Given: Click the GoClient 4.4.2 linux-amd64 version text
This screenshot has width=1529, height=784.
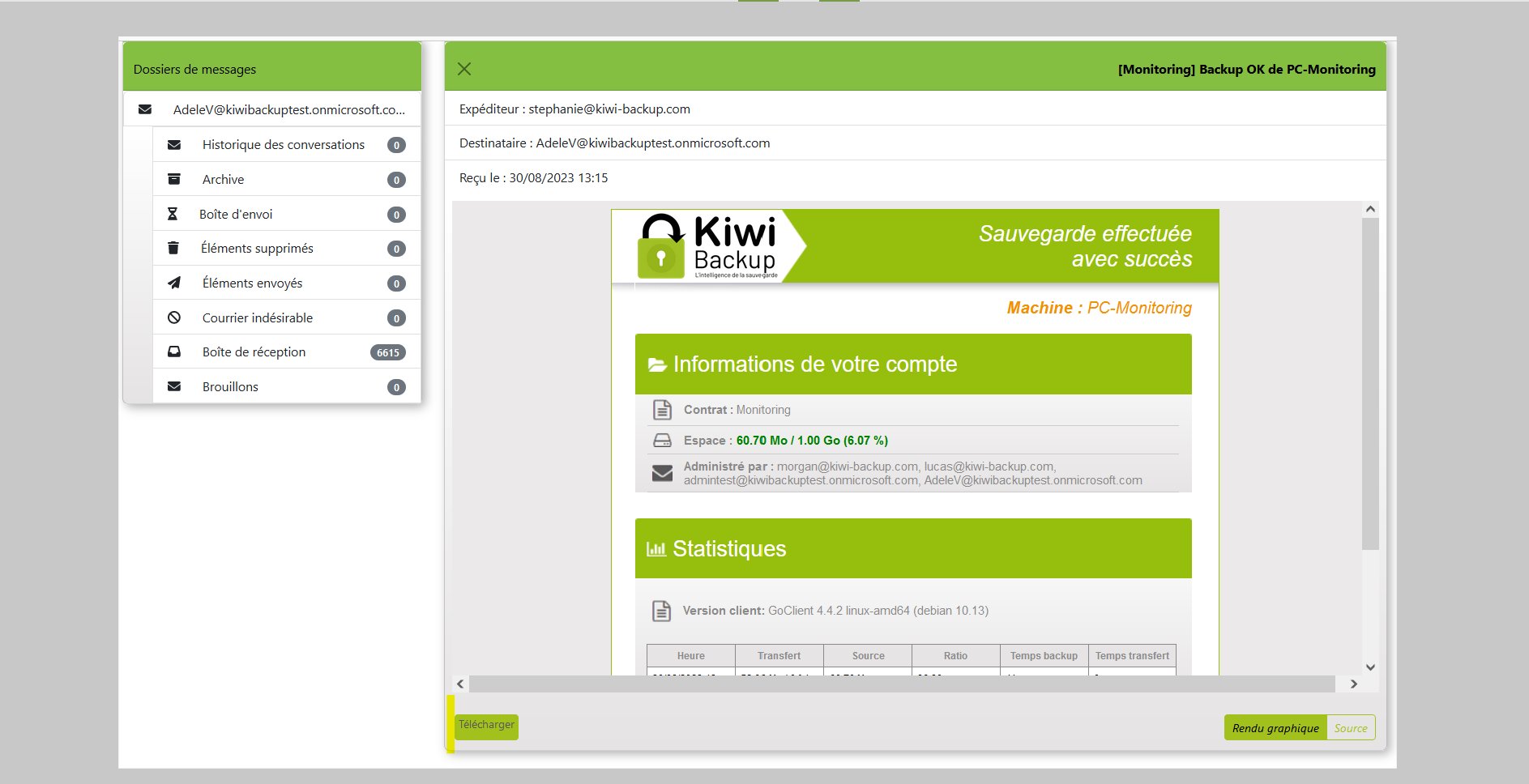Looking at the screenshot, I should (x=878, y=611).
